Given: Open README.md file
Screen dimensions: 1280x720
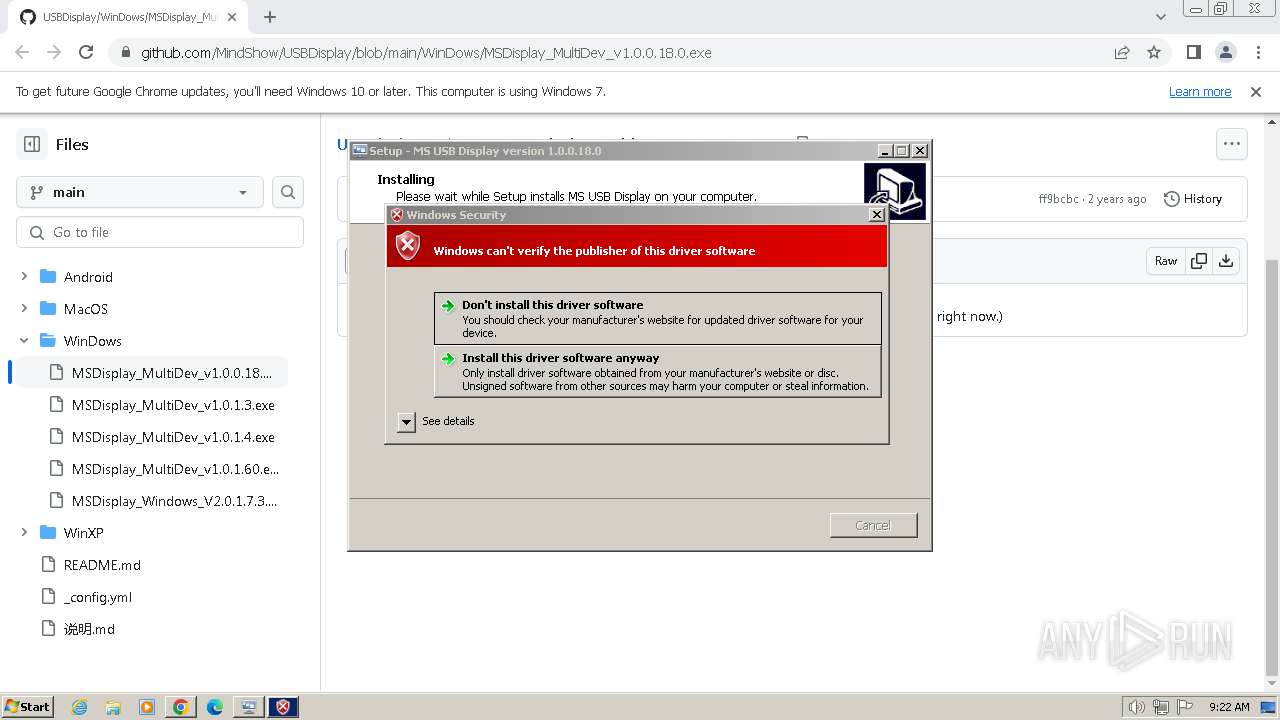Looking at the screenshot, I should (102, 565).
